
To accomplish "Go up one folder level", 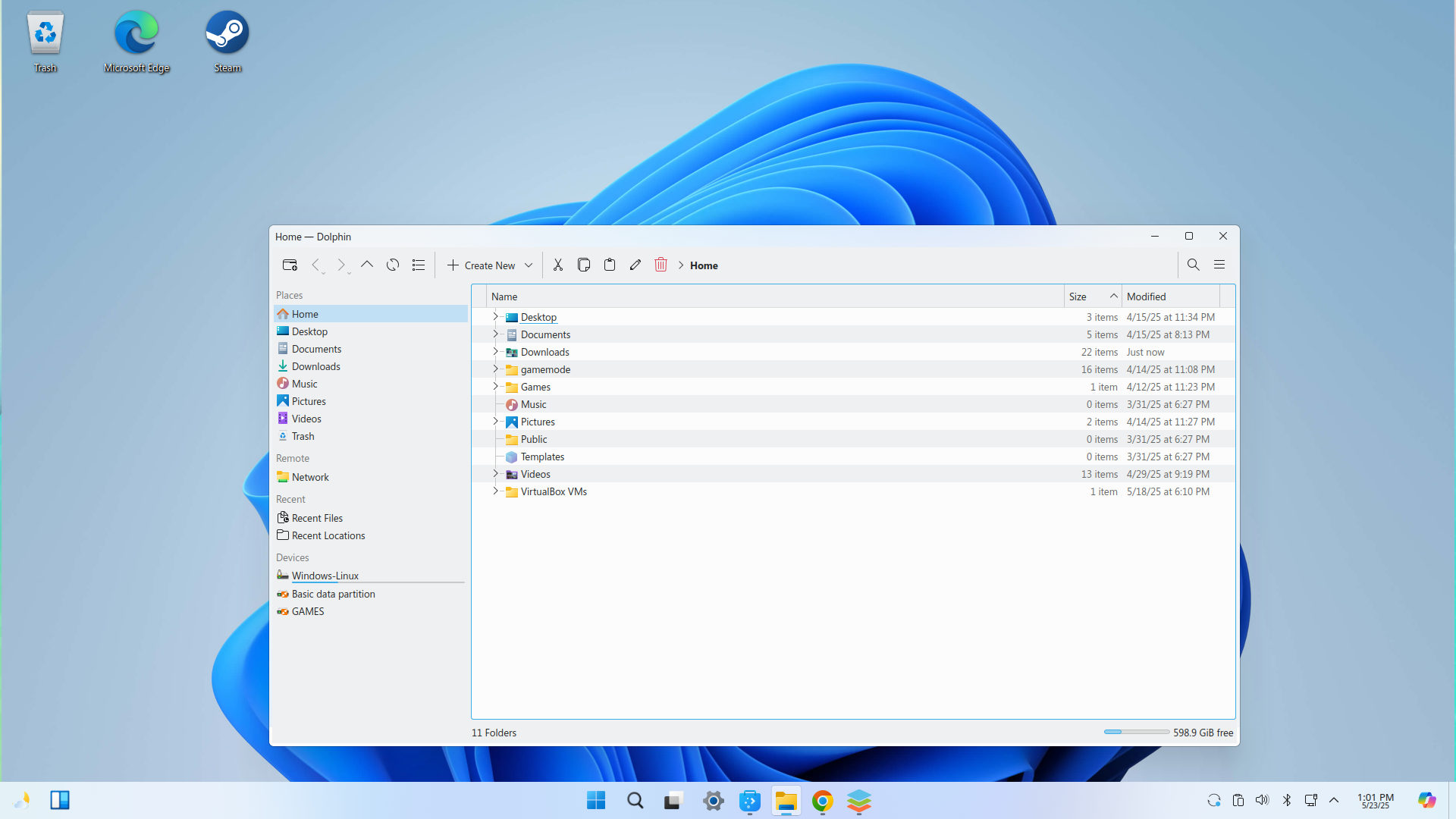I will point(367,265).
